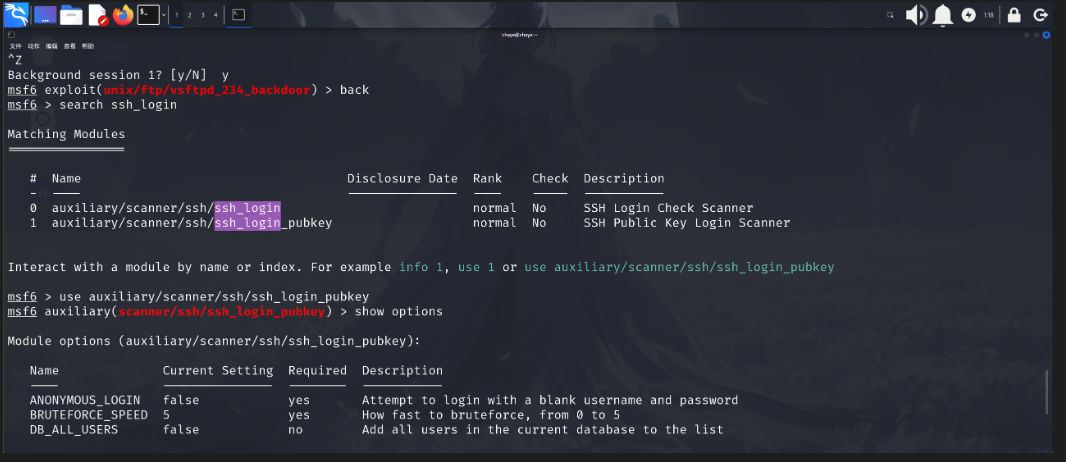Click the show desktop panel icon

click(x=45, y=14)
